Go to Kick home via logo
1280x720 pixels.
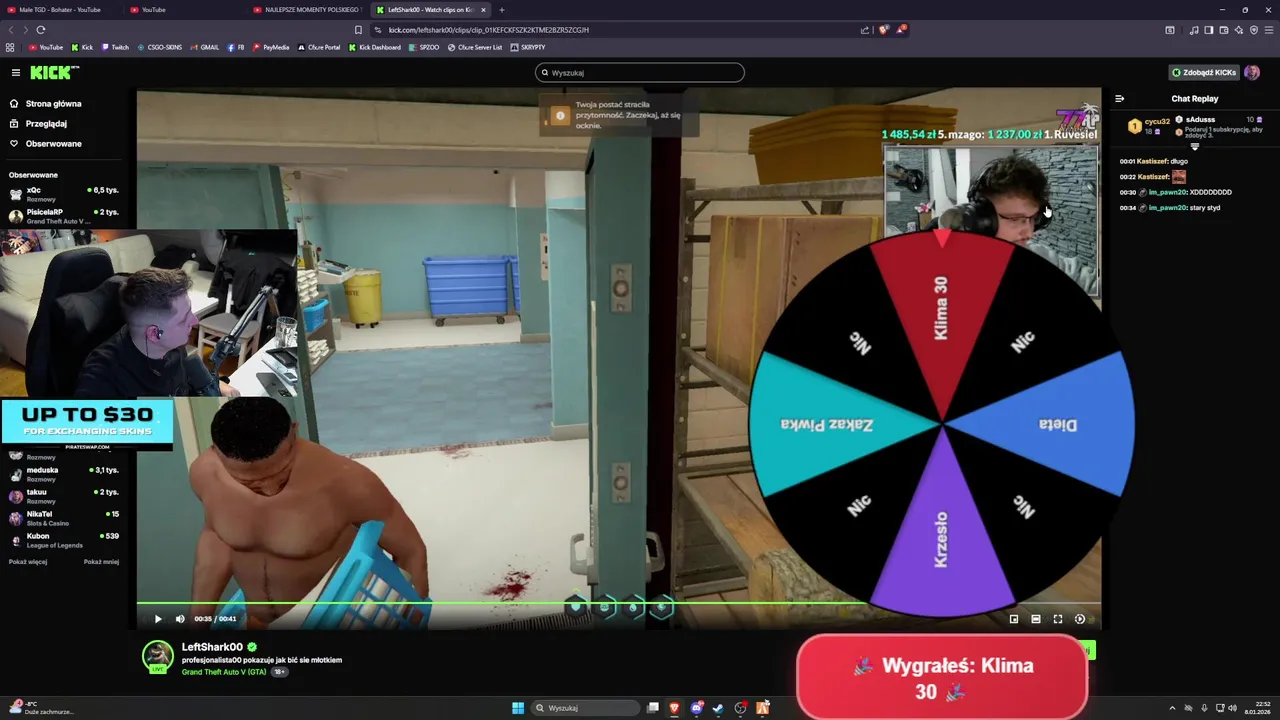tap(54, 72)
